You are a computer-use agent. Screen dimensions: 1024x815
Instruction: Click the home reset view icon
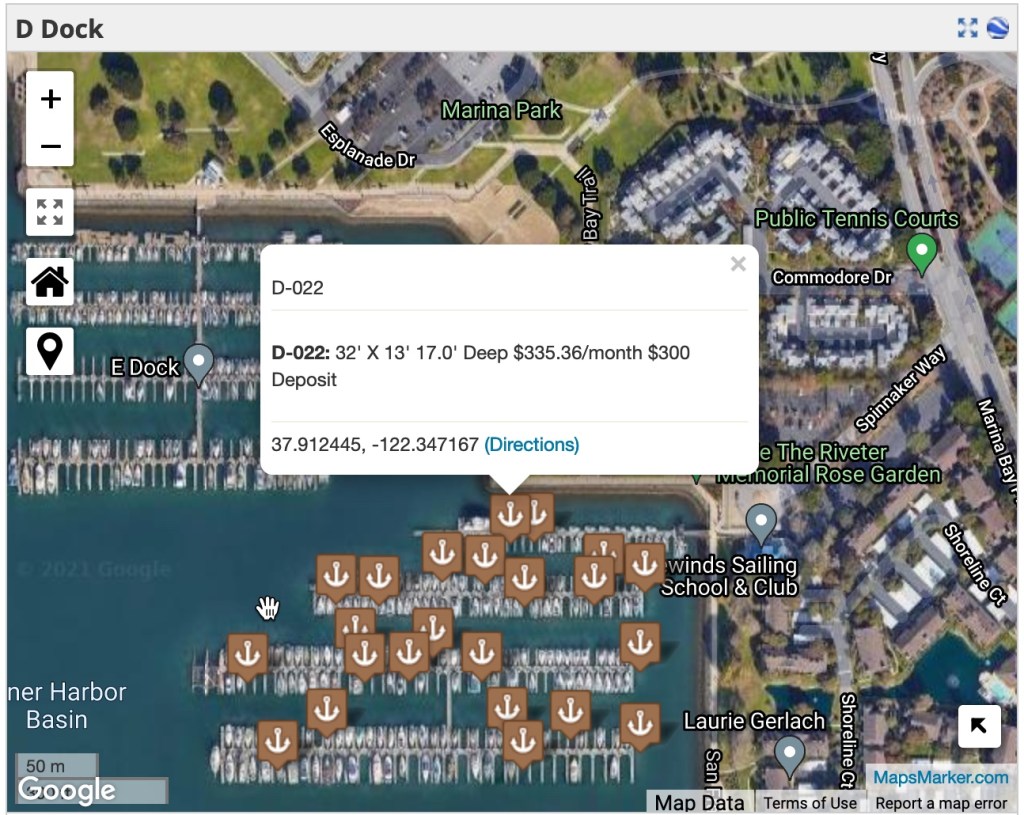(50, 282)
